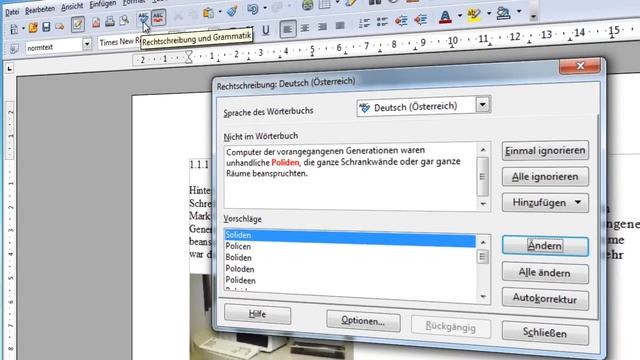Viewport: 640px width, 360px height.
Task: Open the Einfügen menu
Action: tap(102, 4)
